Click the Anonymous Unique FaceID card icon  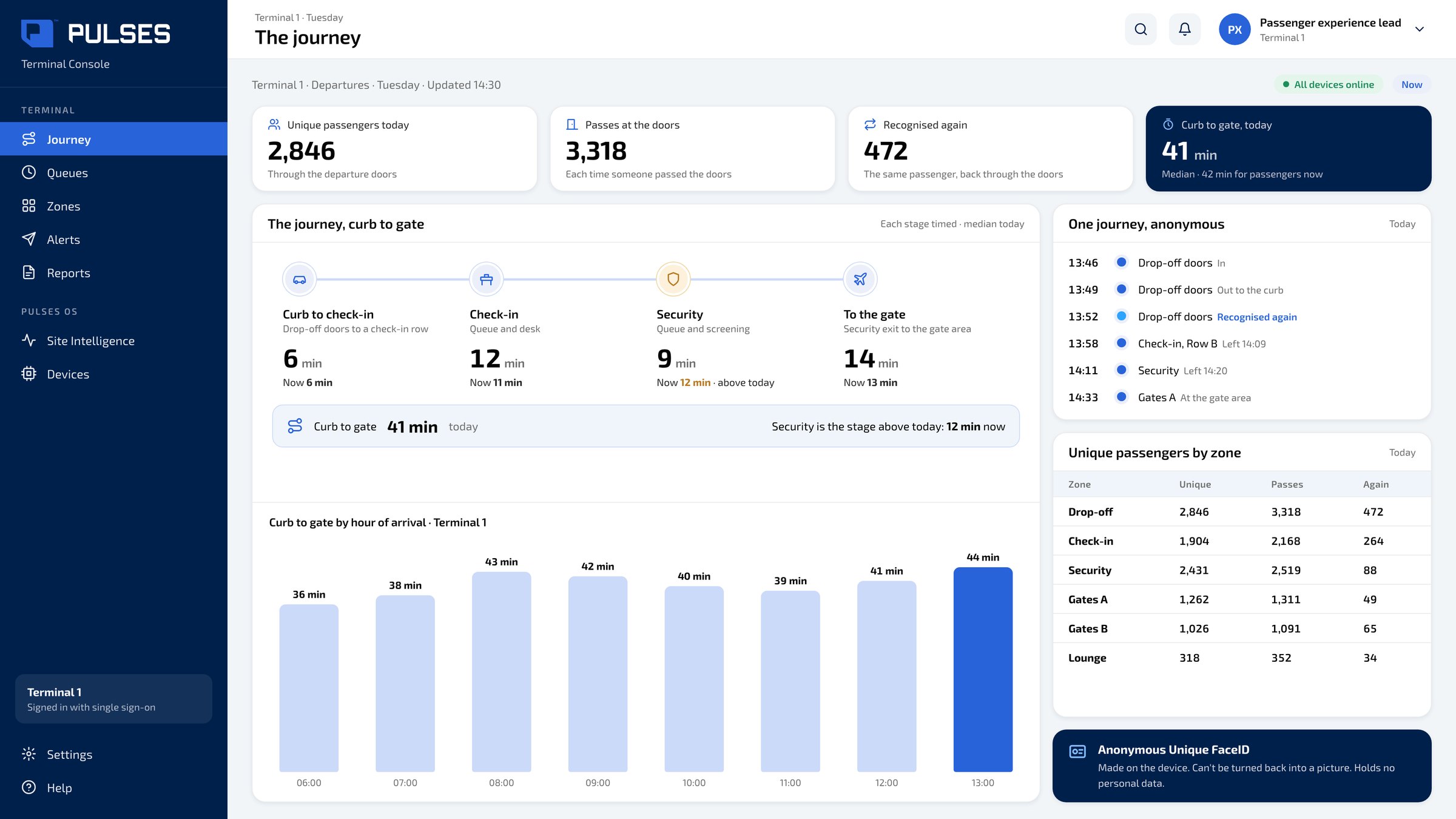1077,752
